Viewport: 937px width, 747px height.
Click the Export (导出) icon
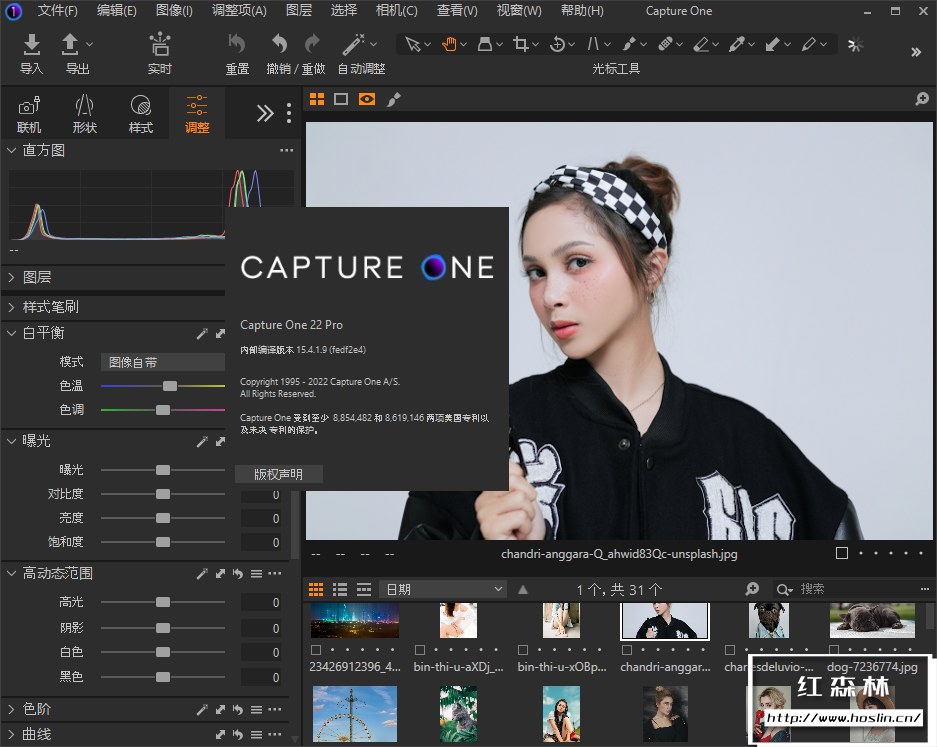[71, 44]
